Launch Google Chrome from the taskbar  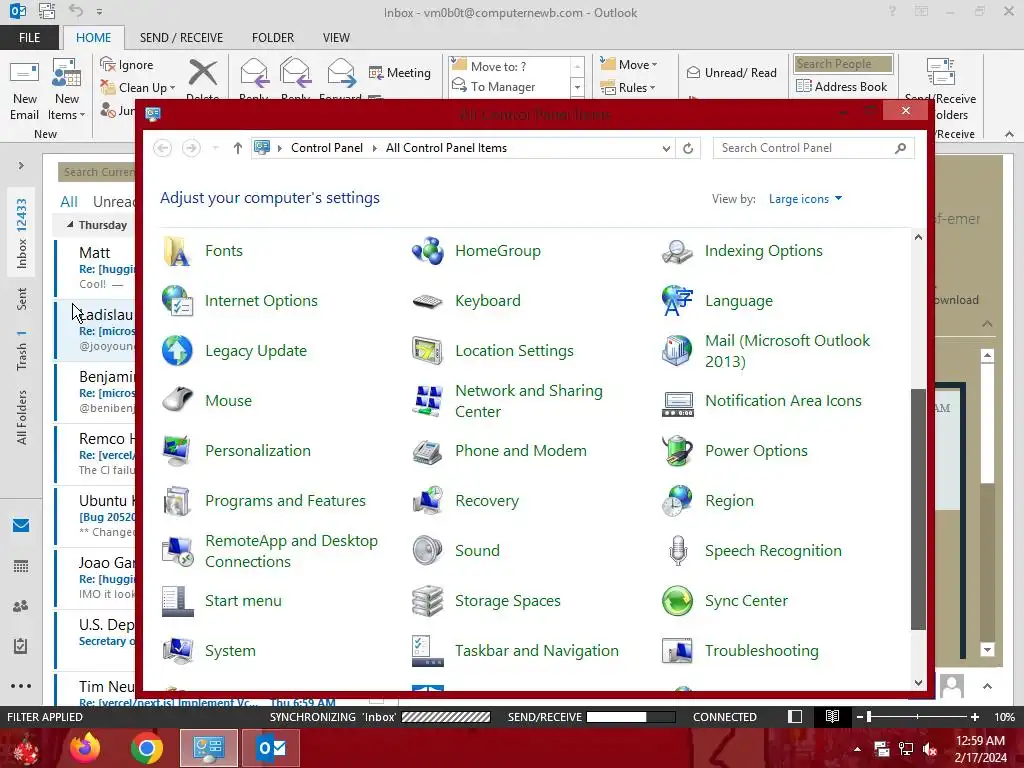147,748
